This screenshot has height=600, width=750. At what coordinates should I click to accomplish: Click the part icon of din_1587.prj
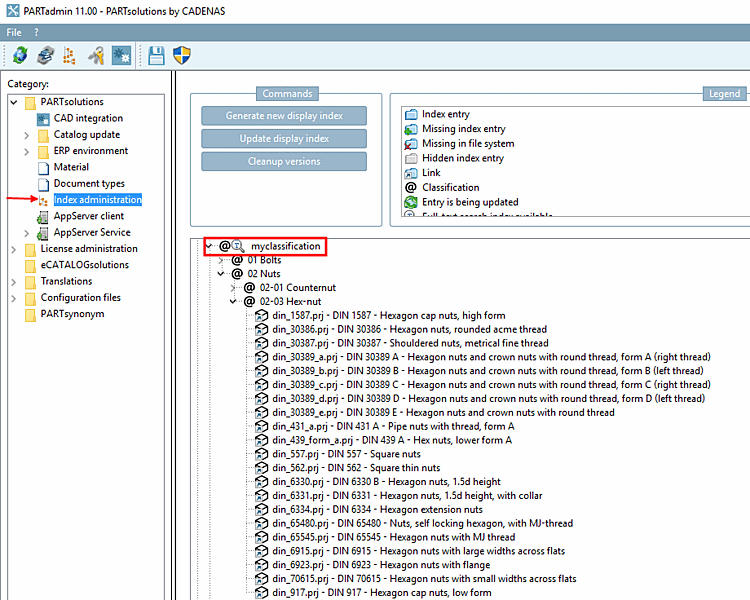262,315
